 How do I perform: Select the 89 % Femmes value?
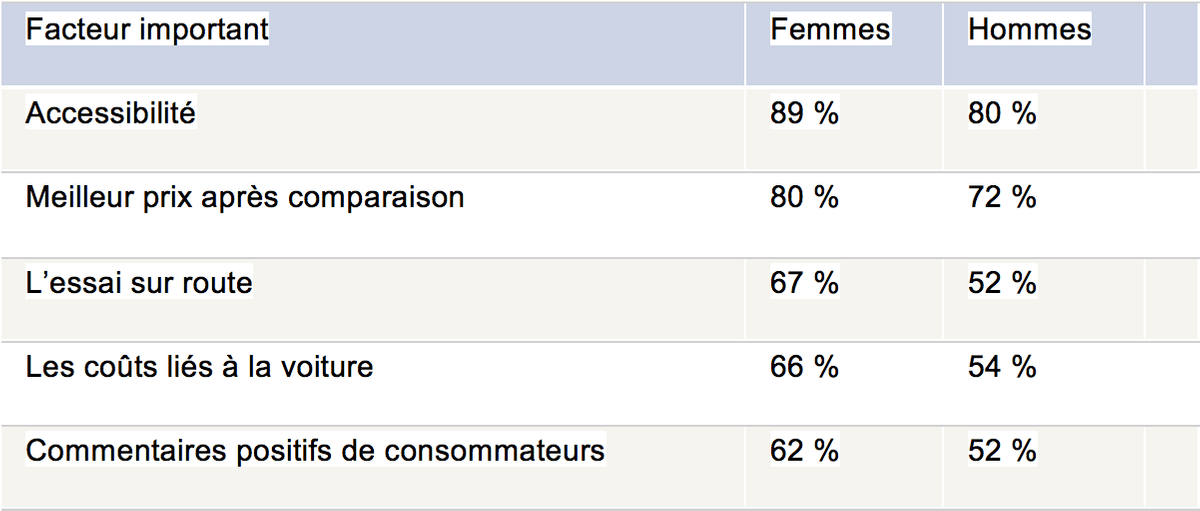[804, 114]
